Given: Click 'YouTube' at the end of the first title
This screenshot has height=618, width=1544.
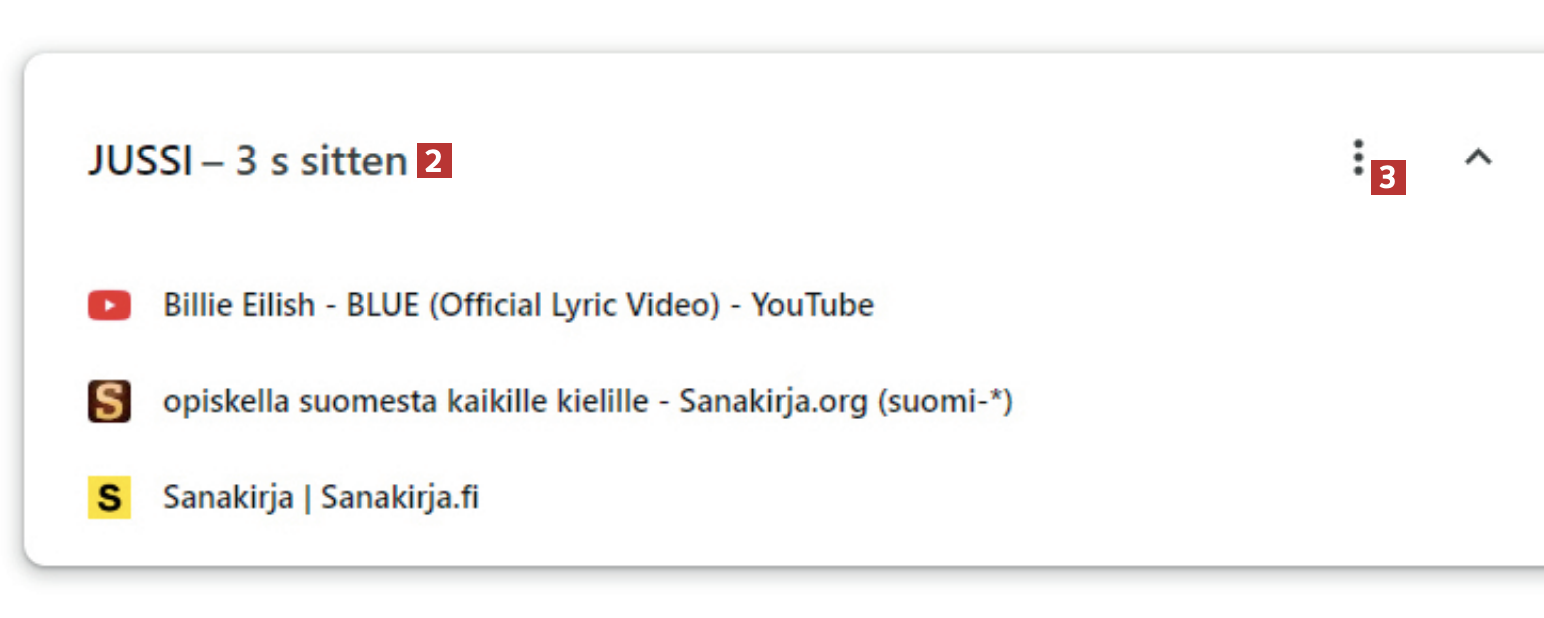Looking at the screenshot, I should tap(812, 305).
